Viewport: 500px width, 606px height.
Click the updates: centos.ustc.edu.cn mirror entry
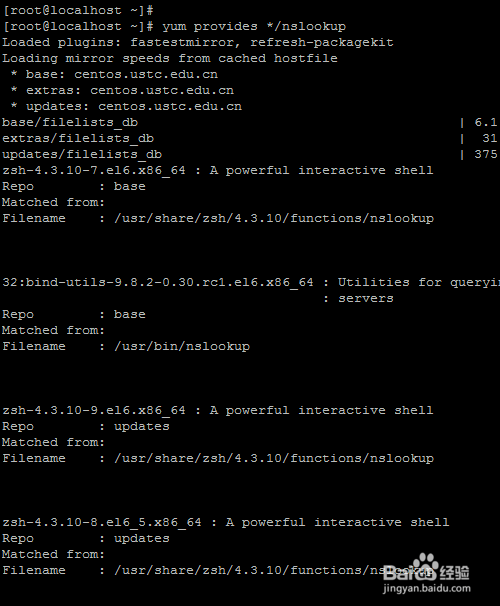(126, 107)
